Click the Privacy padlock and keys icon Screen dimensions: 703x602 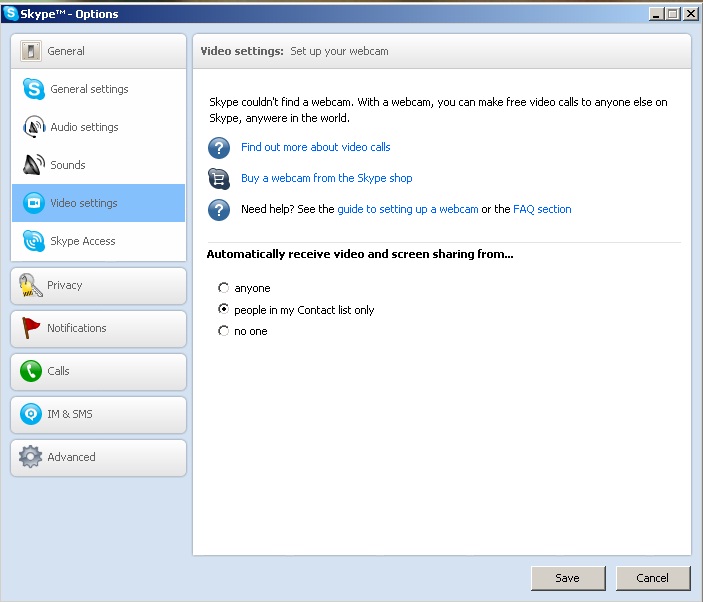(x=30, y=286)
